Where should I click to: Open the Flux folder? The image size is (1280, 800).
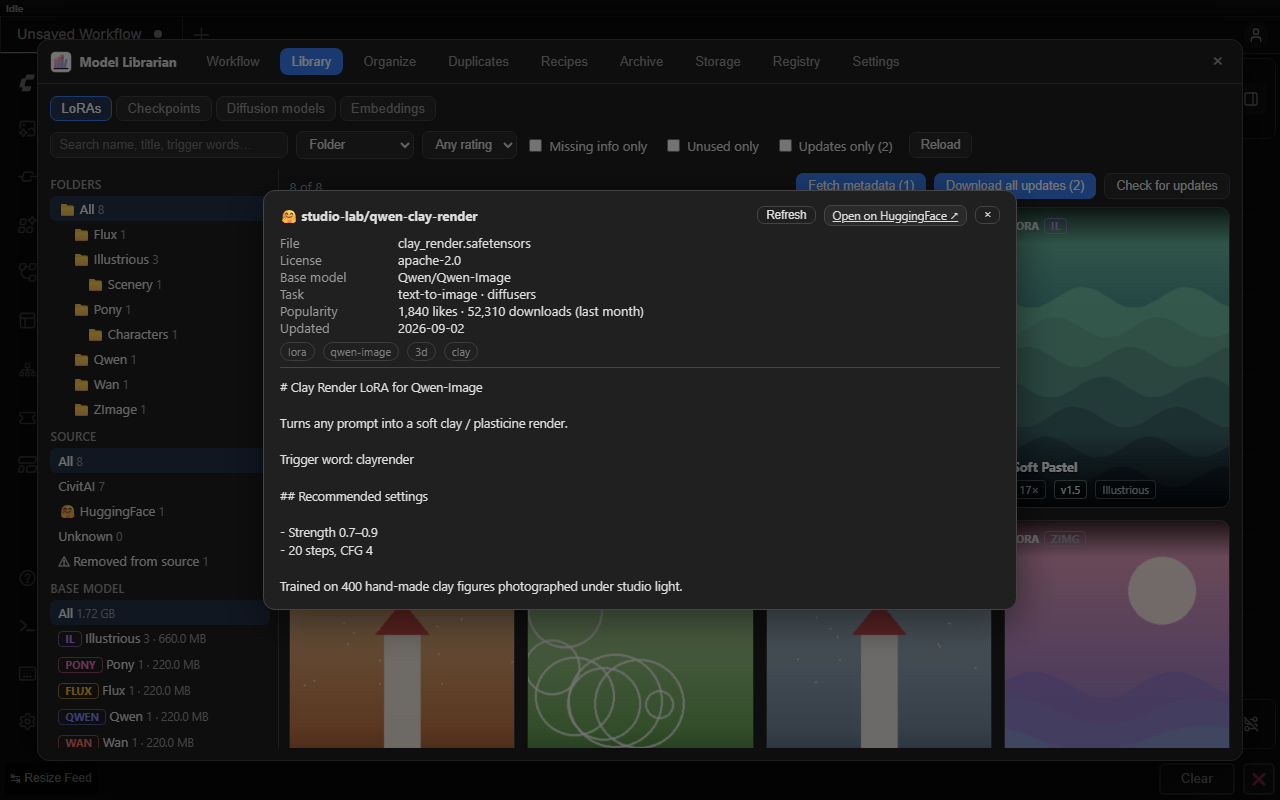(x=161, y=234)
